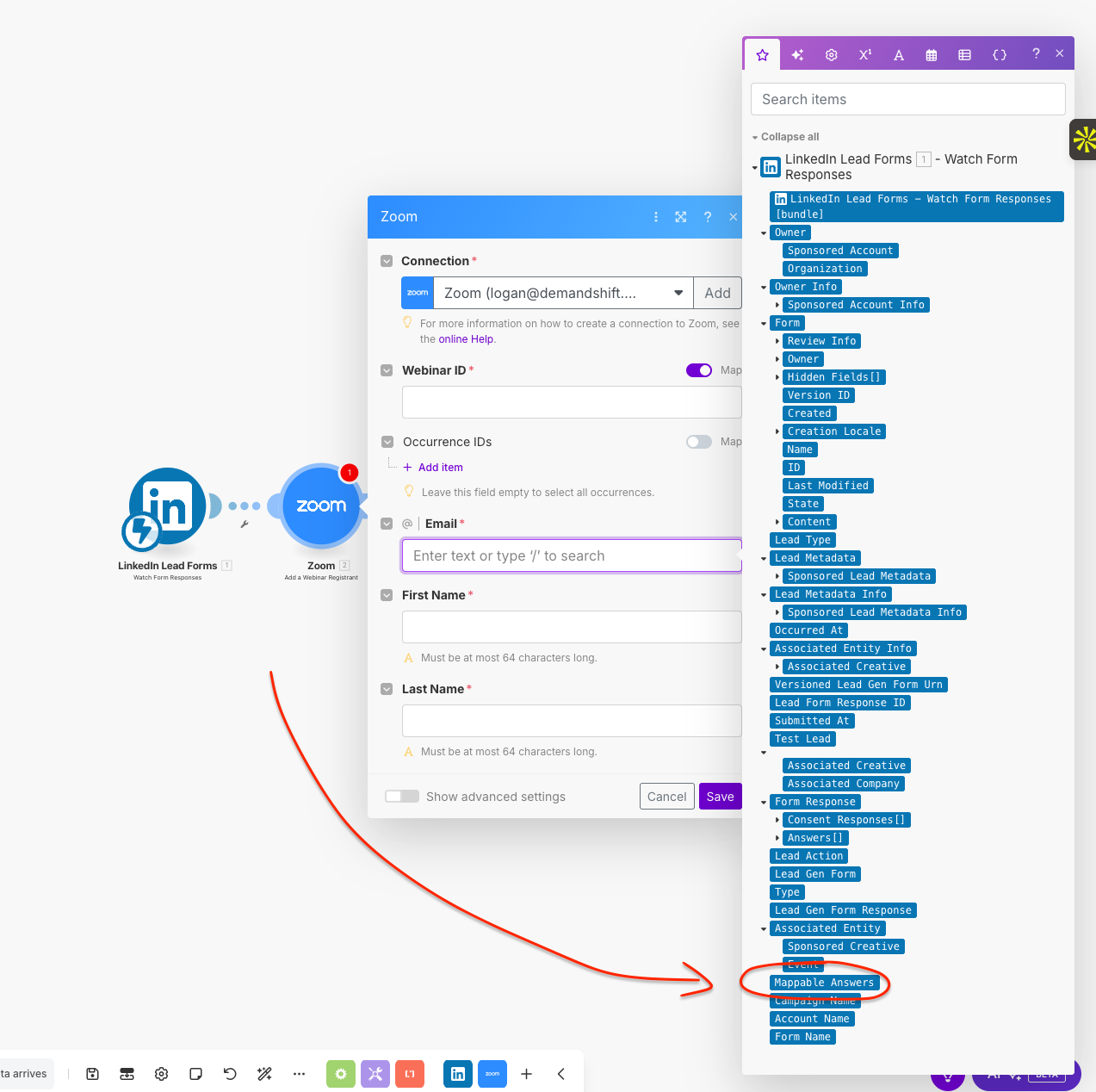Toggle the First Name field checkbox
This screenshot has height=1092, width=1096.
coord(387,595)
